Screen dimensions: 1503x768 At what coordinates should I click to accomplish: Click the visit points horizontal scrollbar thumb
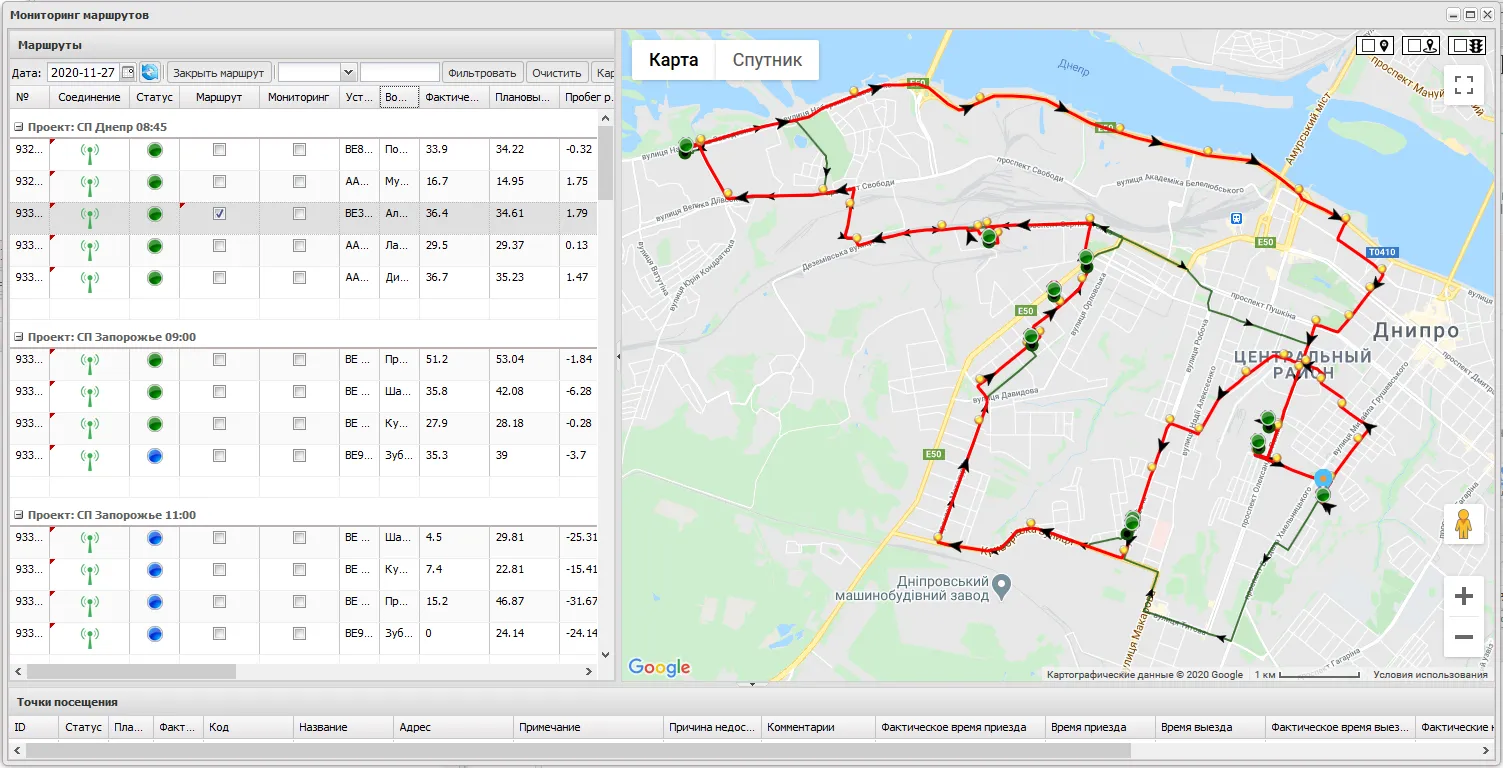pyautogui.click(x=578, y=750)
